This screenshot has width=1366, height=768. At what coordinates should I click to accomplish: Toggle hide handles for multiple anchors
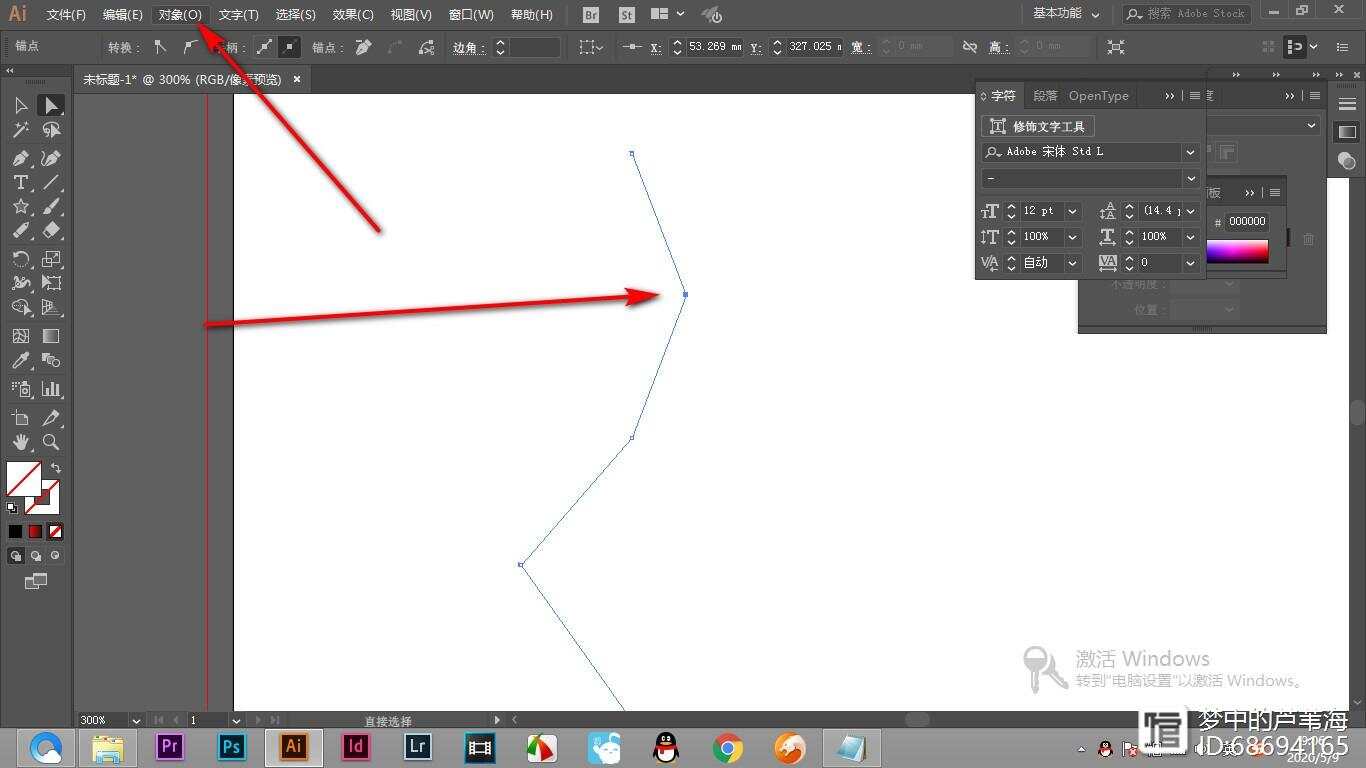[289, 46]
